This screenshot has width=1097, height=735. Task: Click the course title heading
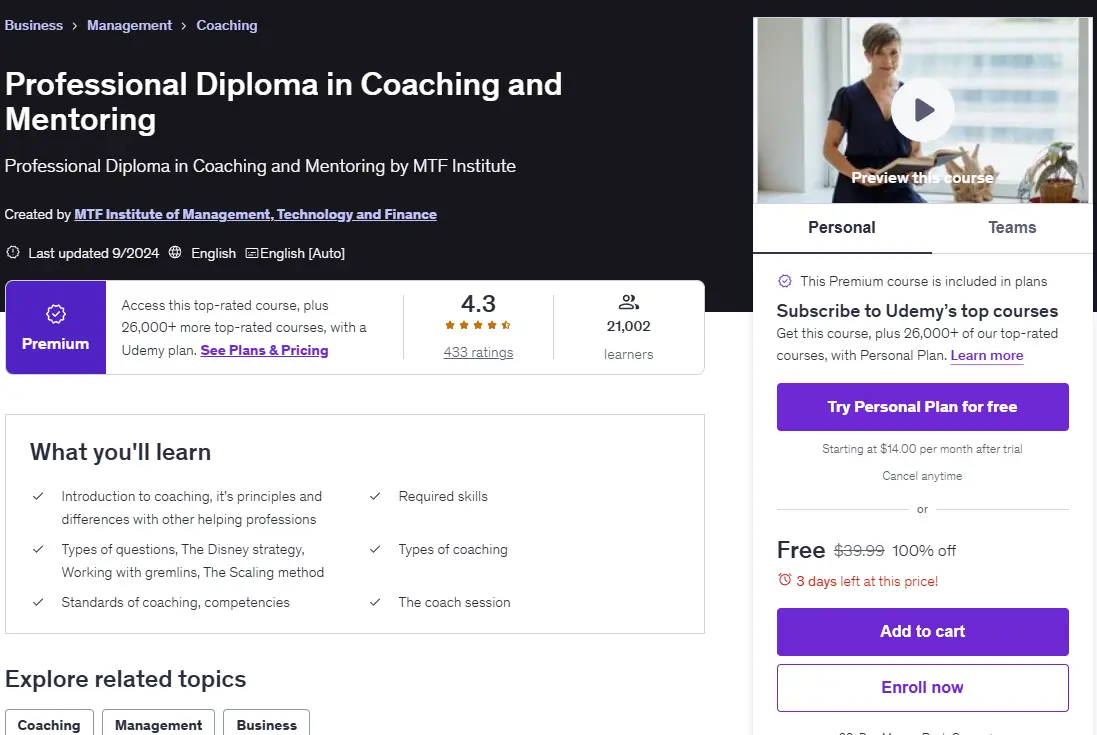tap(283, 101)
